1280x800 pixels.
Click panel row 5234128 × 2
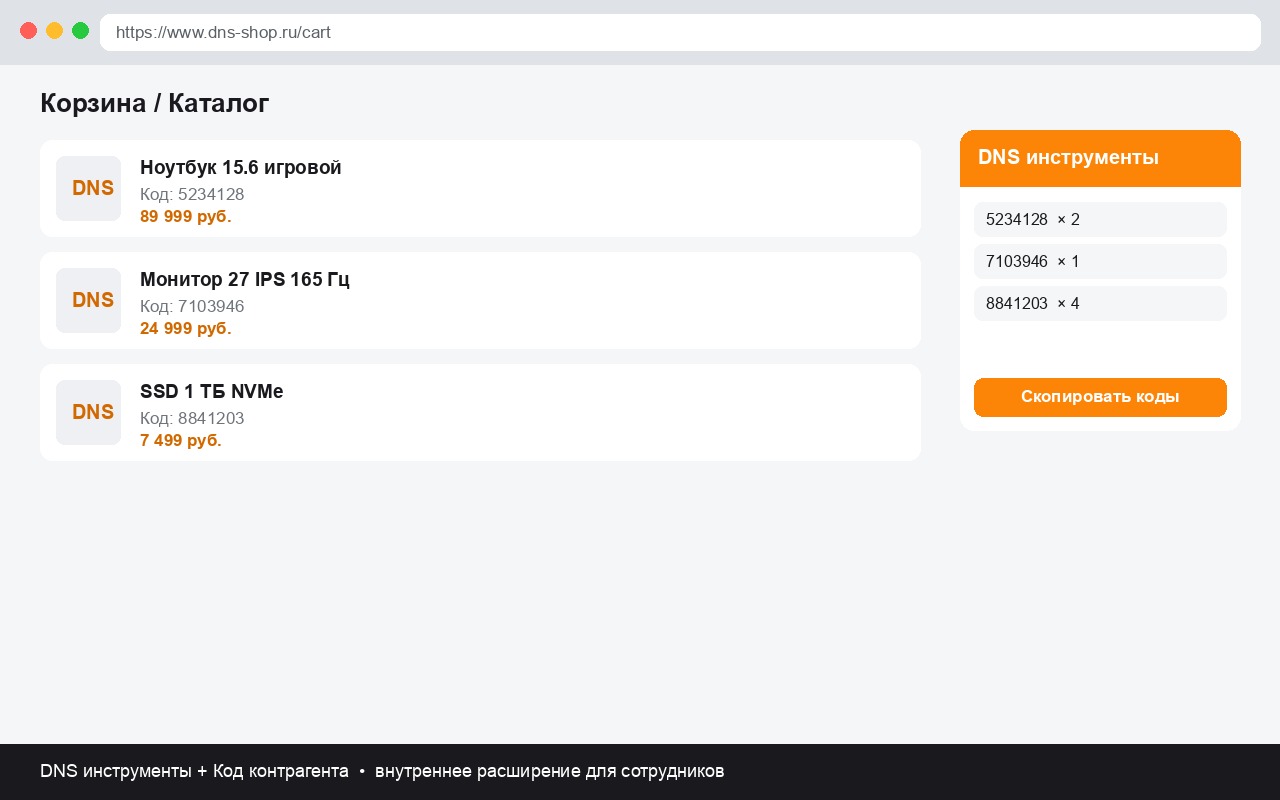click(x=1100, y=219)
